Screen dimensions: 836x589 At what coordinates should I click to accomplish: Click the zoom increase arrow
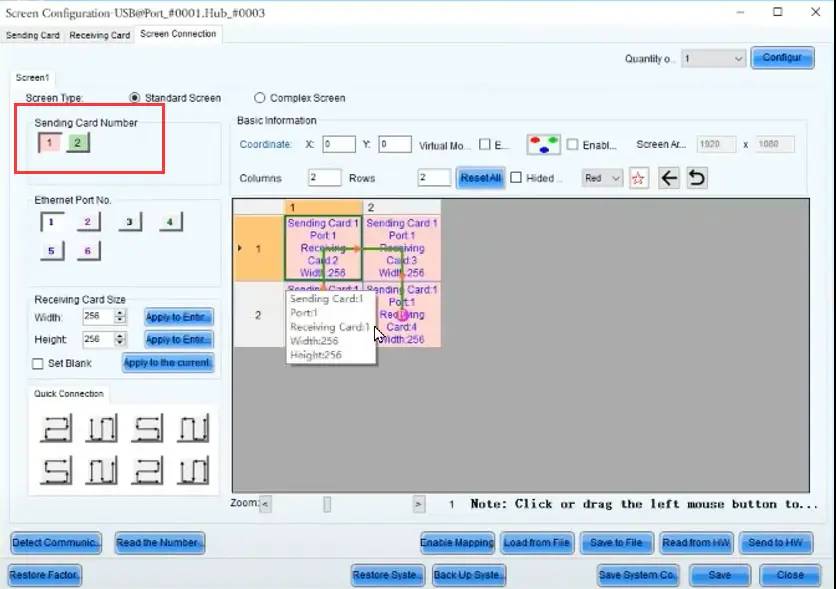pos(419,504)
